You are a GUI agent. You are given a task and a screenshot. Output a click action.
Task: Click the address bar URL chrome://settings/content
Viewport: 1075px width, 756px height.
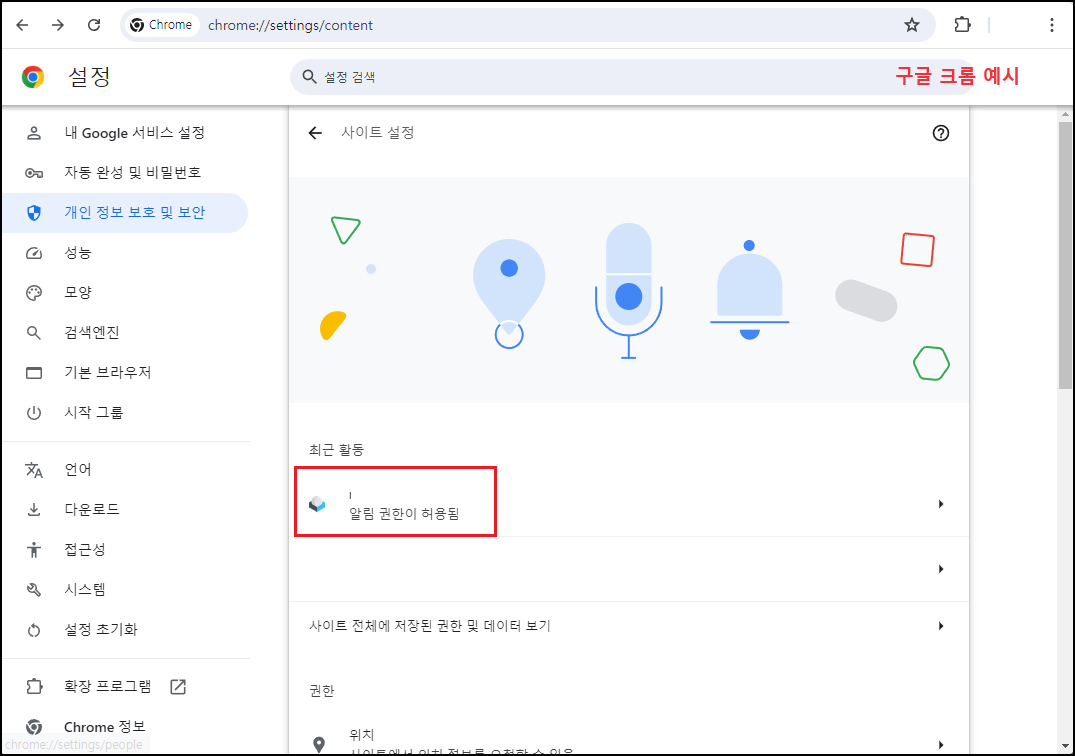(x=291, y=25)
